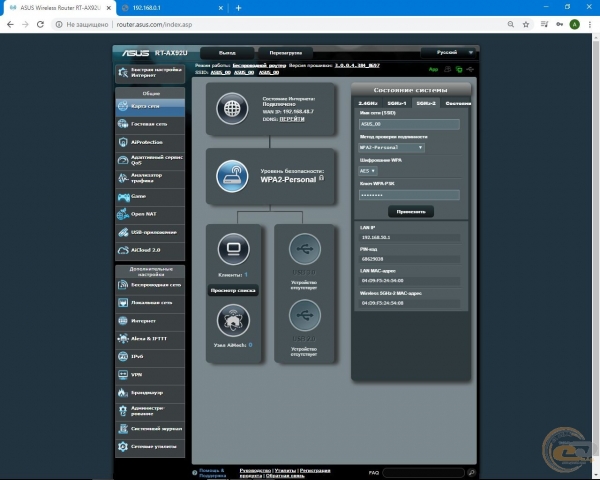This screenshot has width=600, height=480.
Task: Click the FAQ search input box
Action: point(423,473)
